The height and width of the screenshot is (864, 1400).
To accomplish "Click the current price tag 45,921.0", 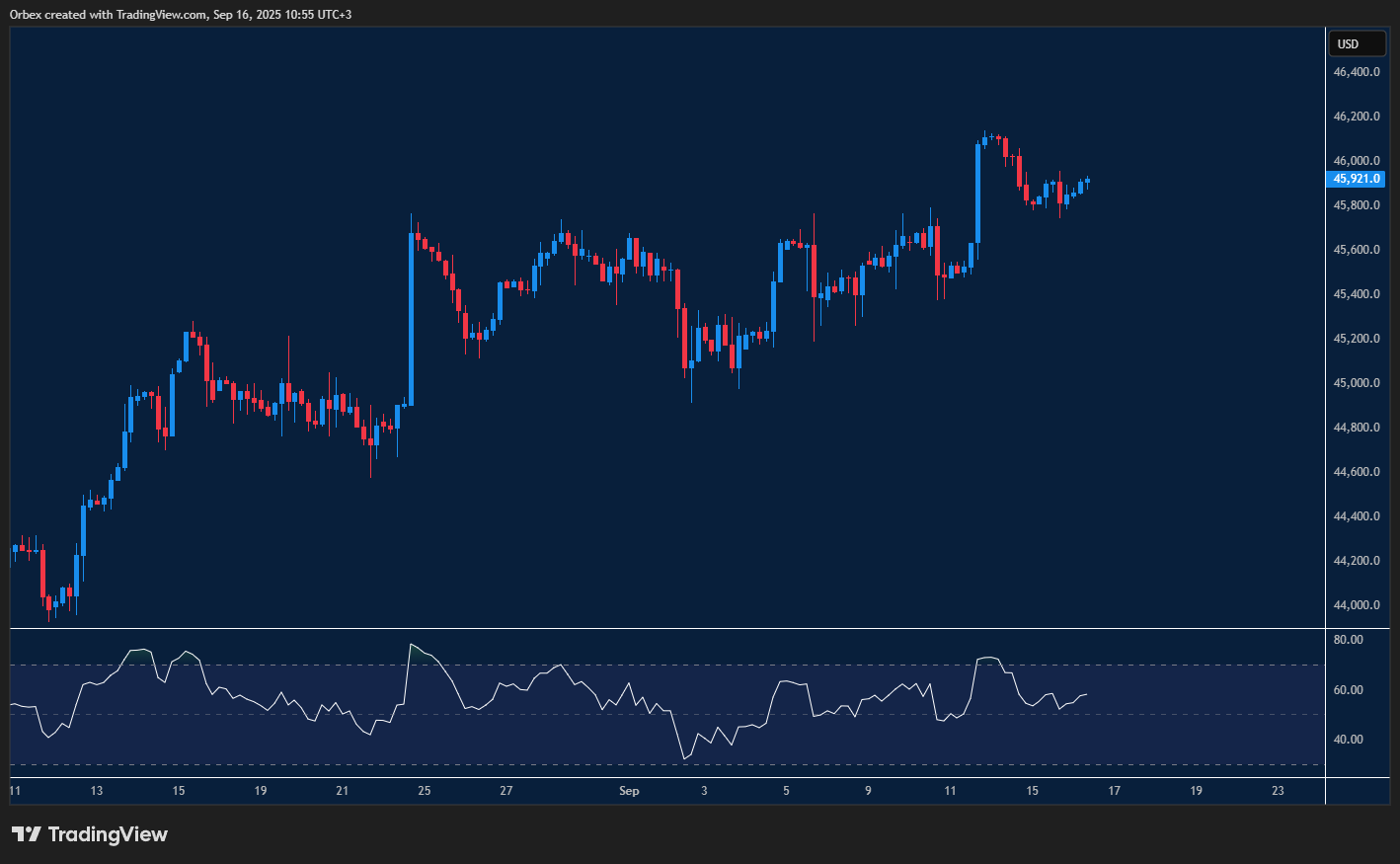I will tap(1356, 179).
